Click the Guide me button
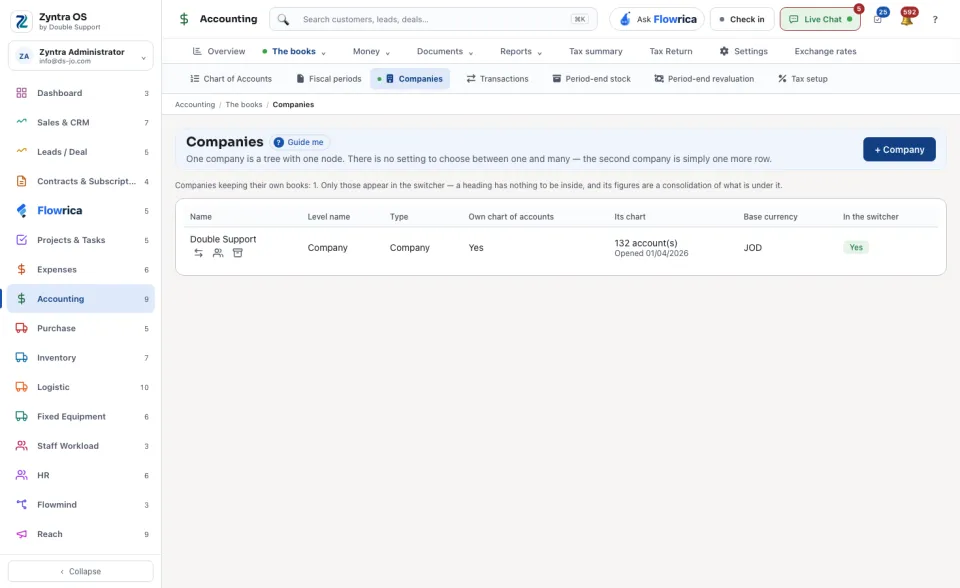Viewport: 960px width, 588px height. (299, 142)
